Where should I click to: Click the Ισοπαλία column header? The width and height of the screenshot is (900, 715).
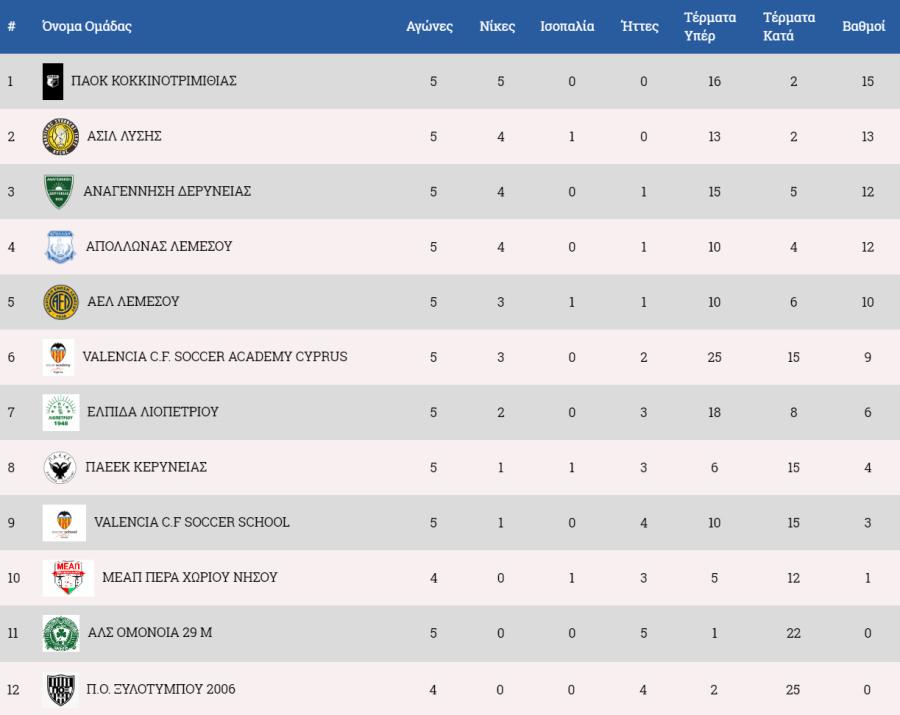[567, 26]
